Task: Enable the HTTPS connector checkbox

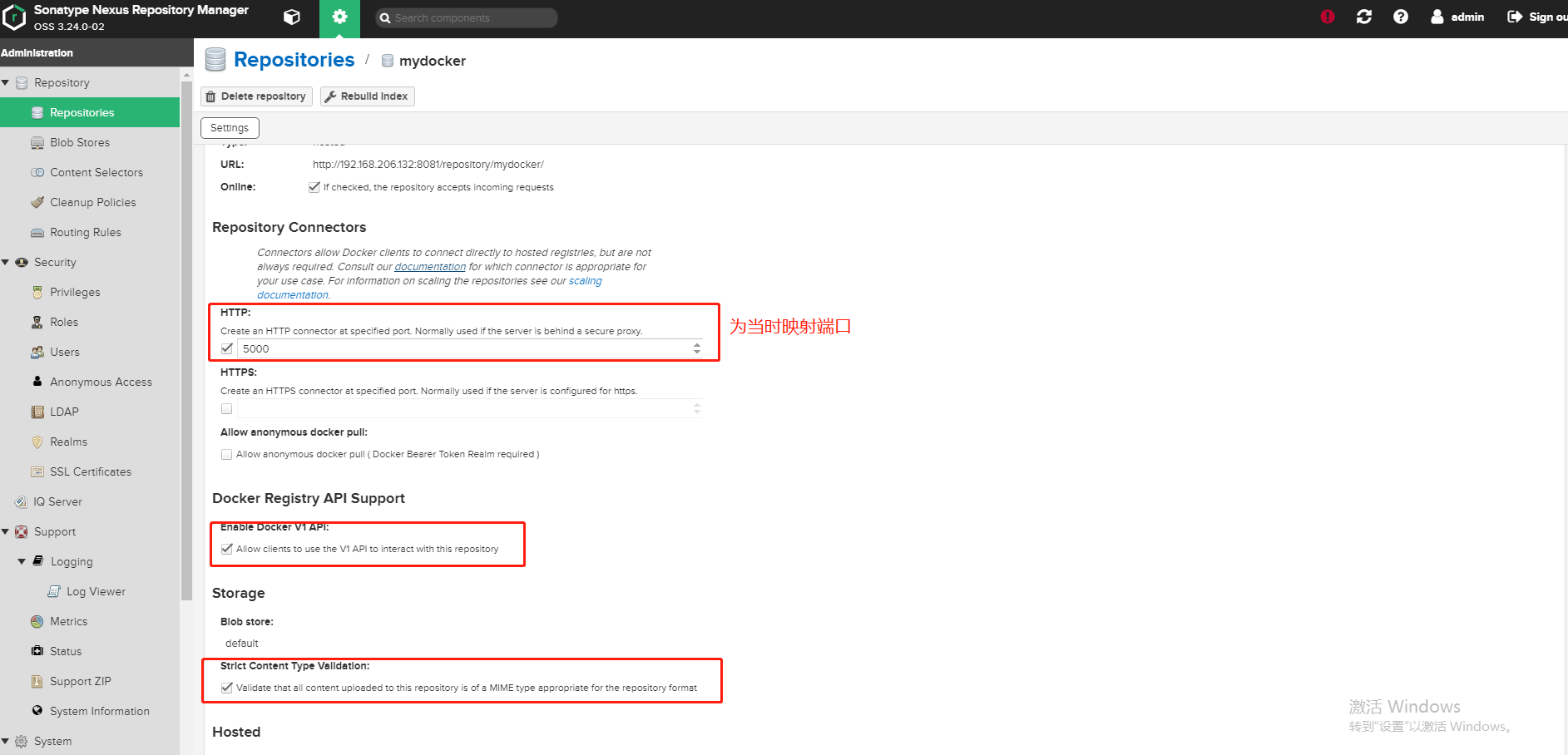Action: (226, 408)
